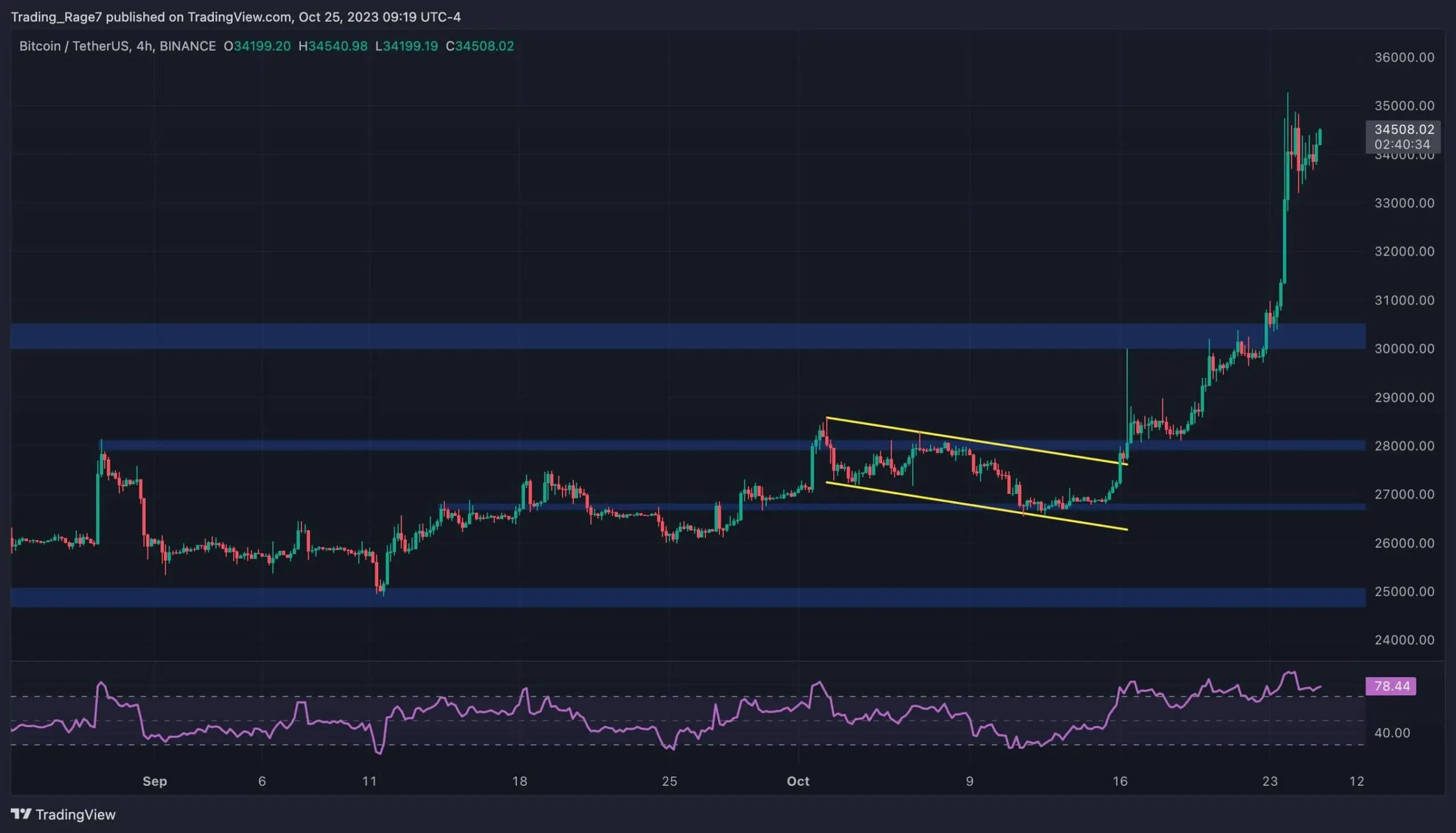Click the 24000.00 price axis label
Viewport: 1456px width, 833px height.
(x=1404, y=640)
